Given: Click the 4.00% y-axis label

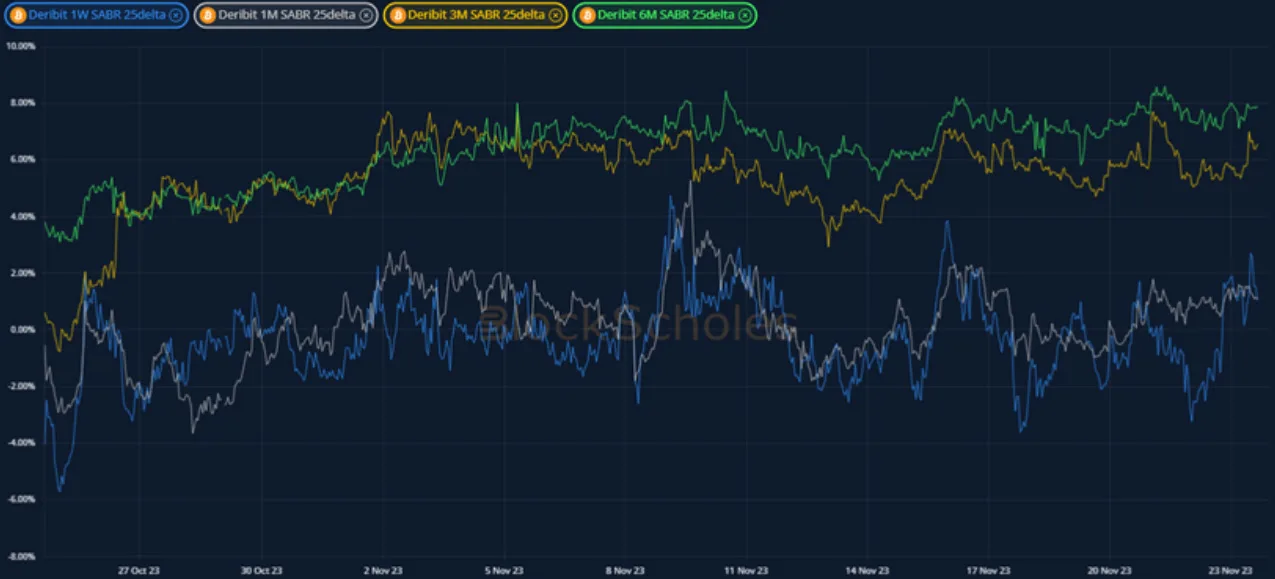Looking at the screenshot, I should 23,216.
